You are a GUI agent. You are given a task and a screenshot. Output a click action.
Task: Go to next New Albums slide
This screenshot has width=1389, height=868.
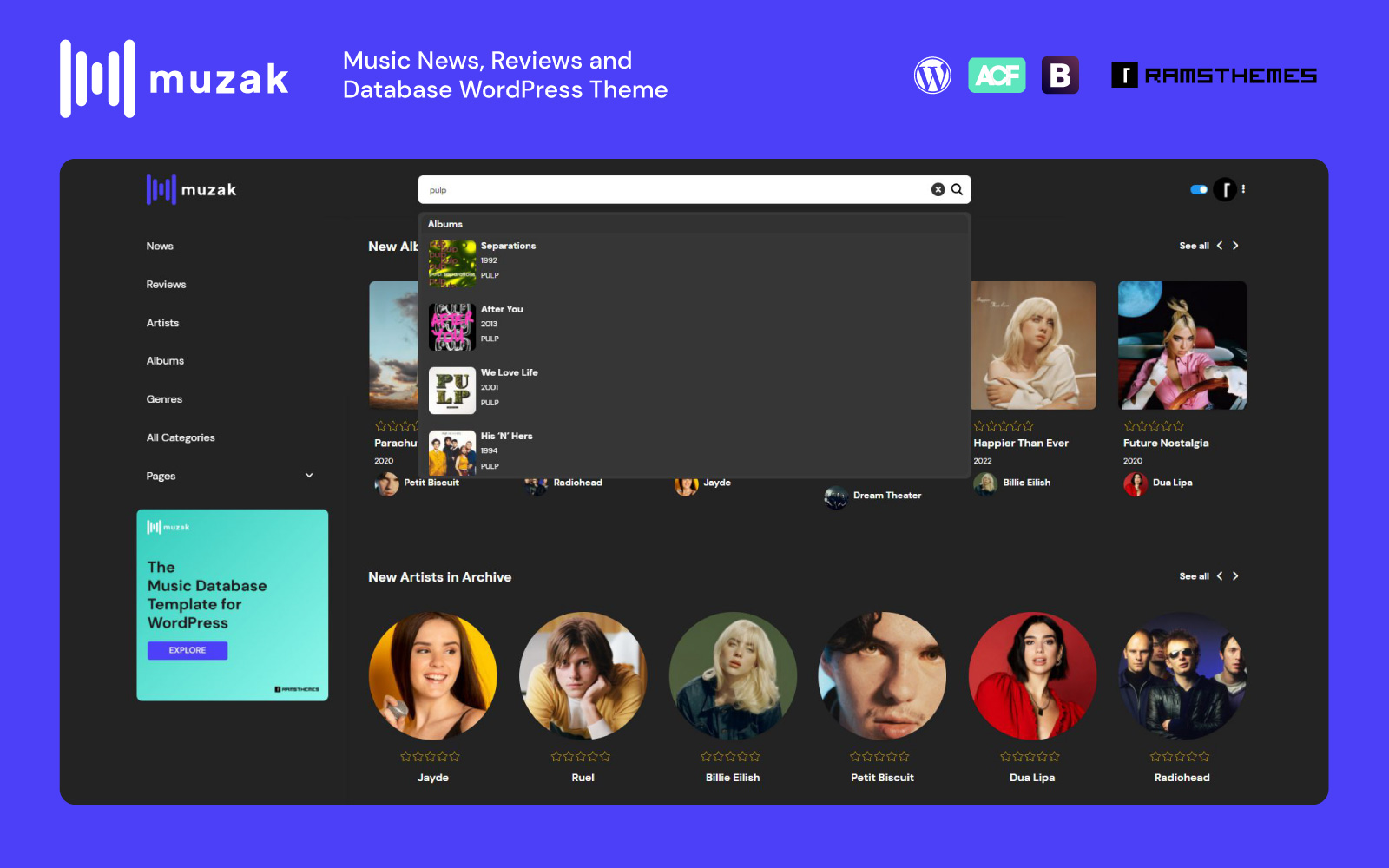[x=1235, y=246]
